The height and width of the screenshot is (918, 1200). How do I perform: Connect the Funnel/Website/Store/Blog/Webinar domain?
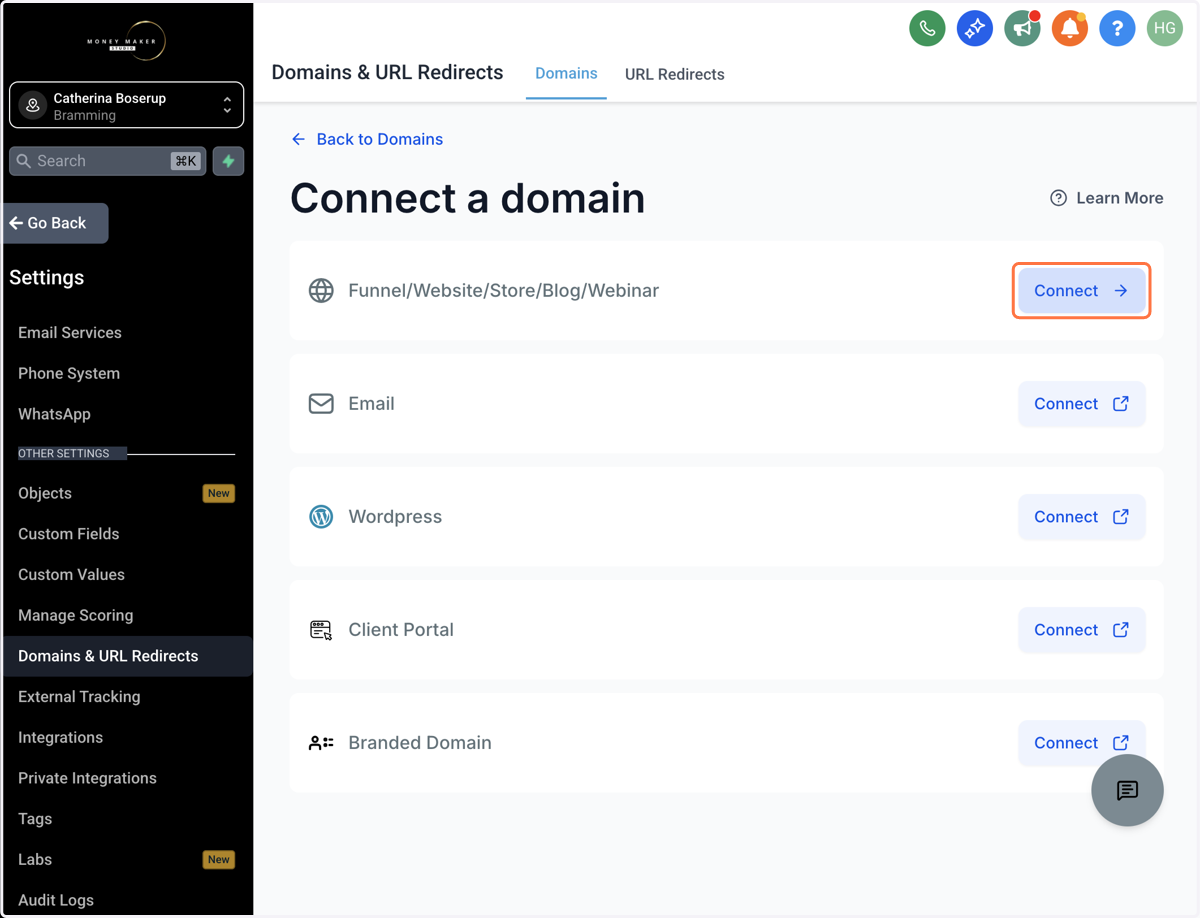tap(1081, 291)
